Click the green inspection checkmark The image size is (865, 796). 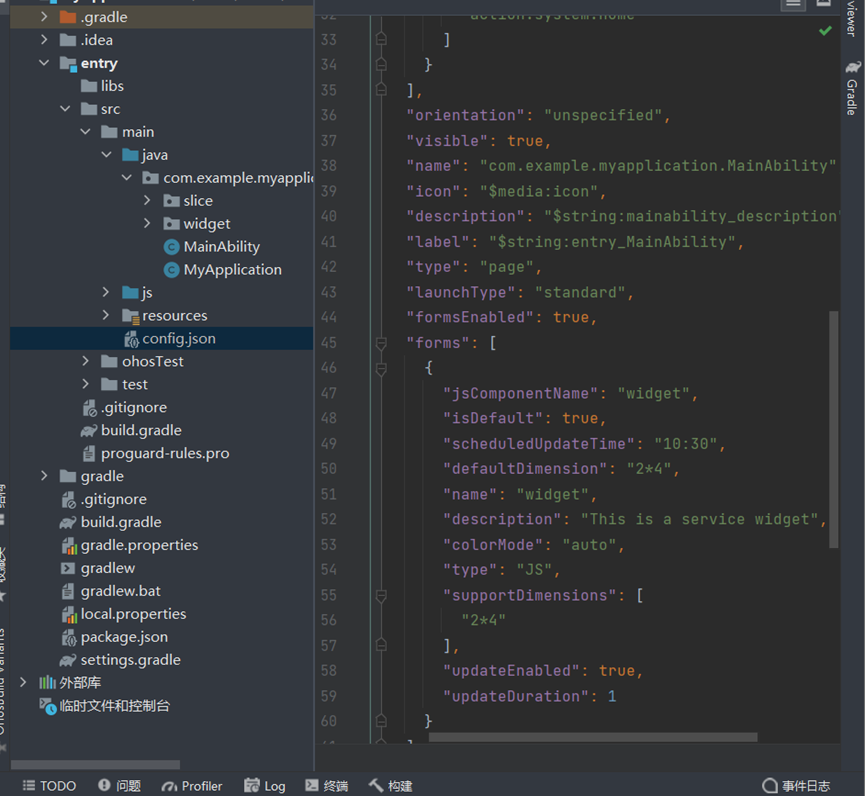point(825,31)
